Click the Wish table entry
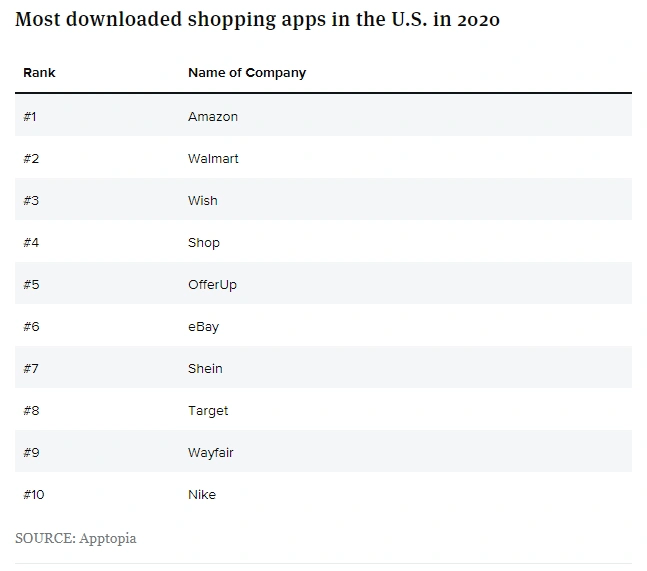This screenshot has height=571, width=647. [x=202, y=201]
